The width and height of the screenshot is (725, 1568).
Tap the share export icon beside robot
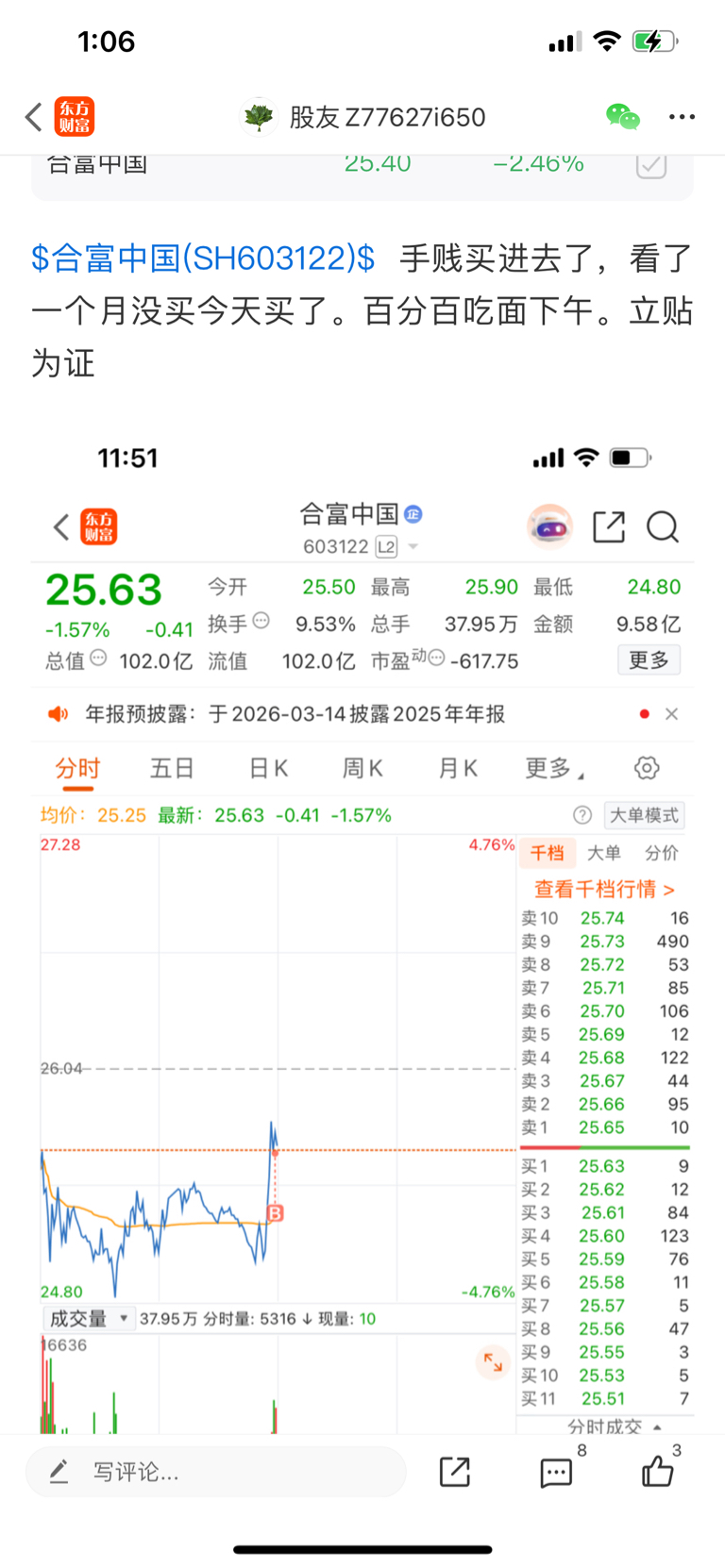(x=609, y=527)
